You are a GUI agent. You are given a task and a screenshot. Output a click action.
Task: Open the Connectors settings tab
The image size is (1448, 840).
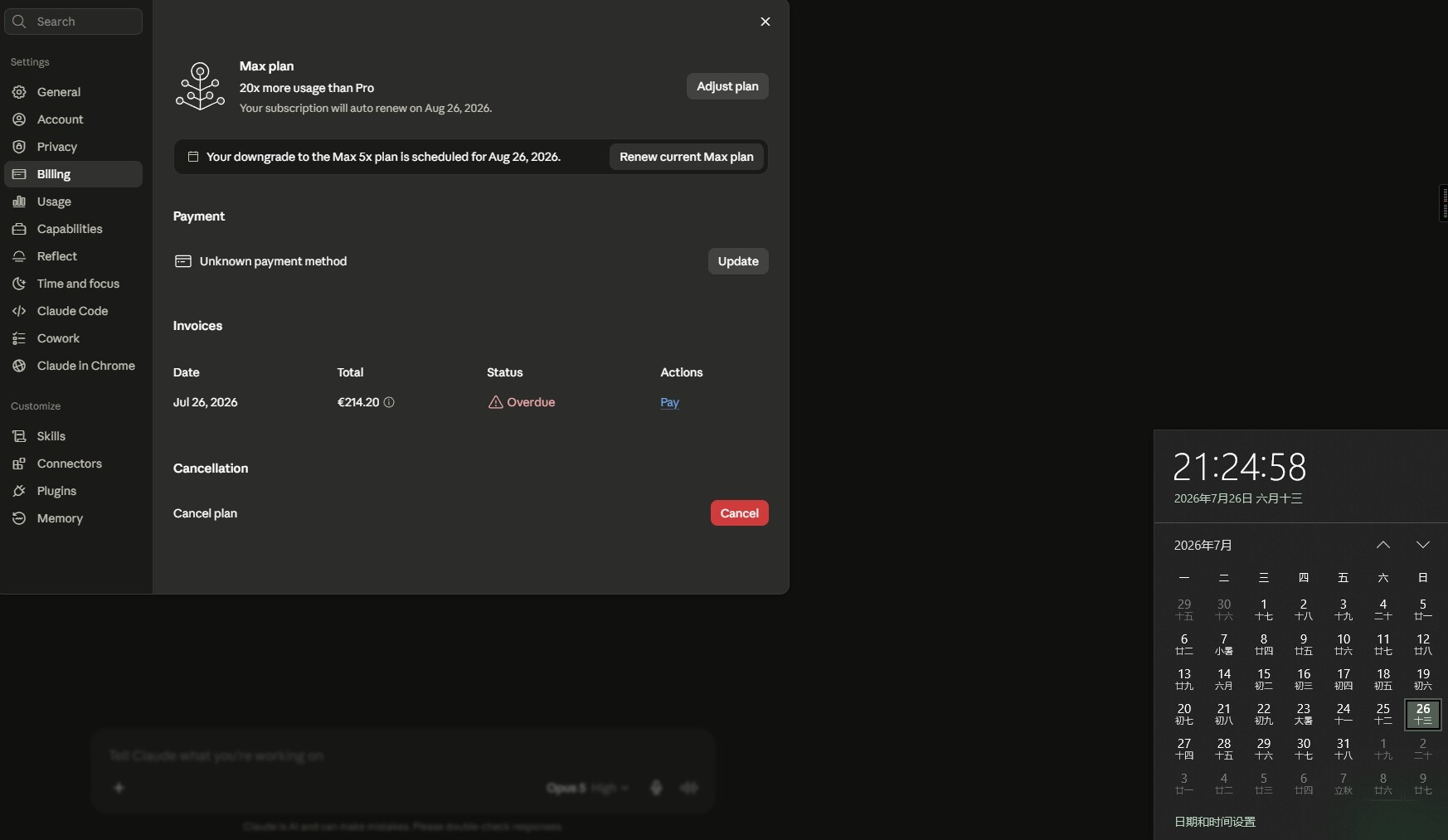(74, 464)
